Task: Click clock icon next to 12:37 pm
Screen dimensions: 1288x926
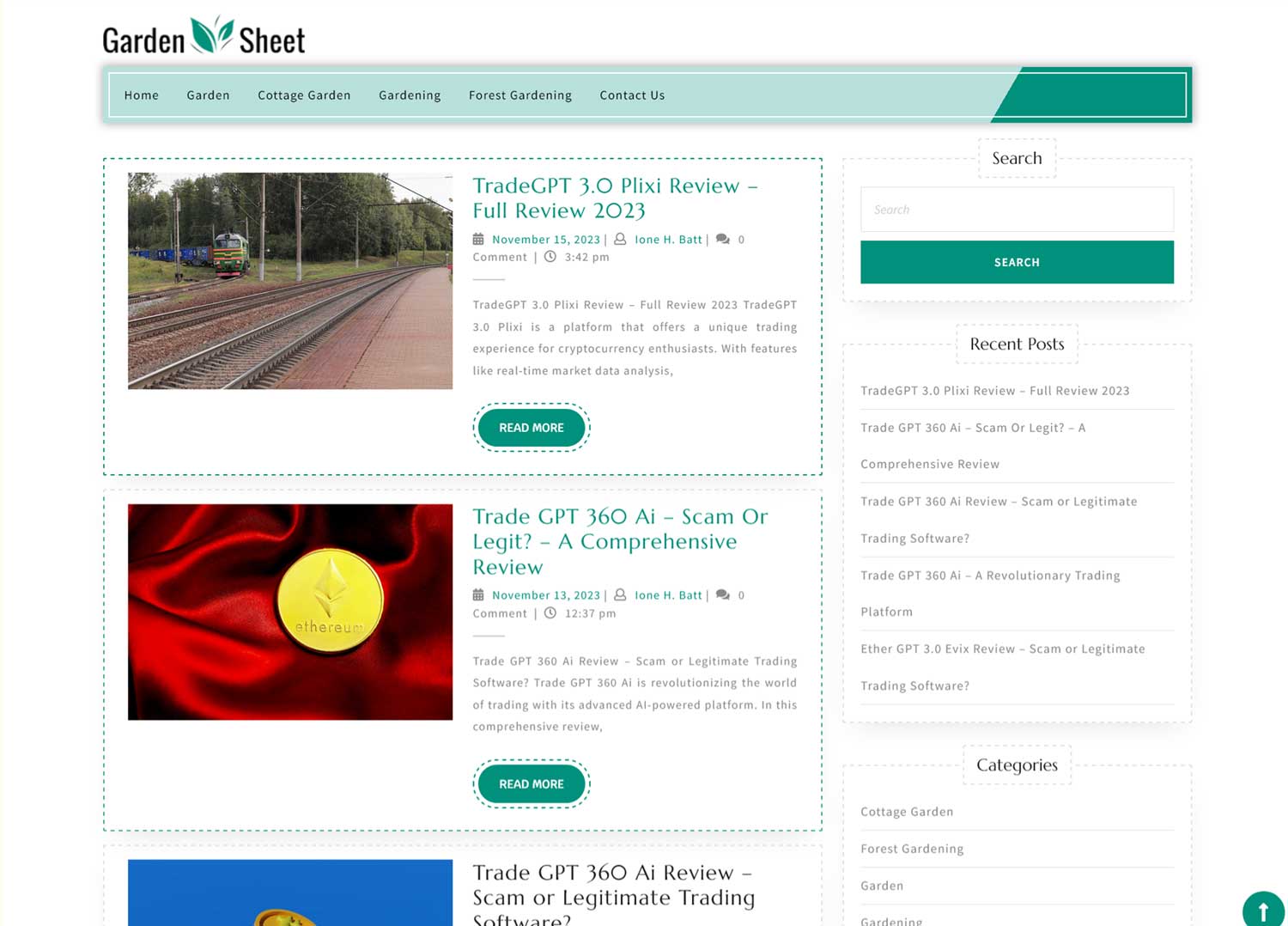Action: (x=550, y=612)
